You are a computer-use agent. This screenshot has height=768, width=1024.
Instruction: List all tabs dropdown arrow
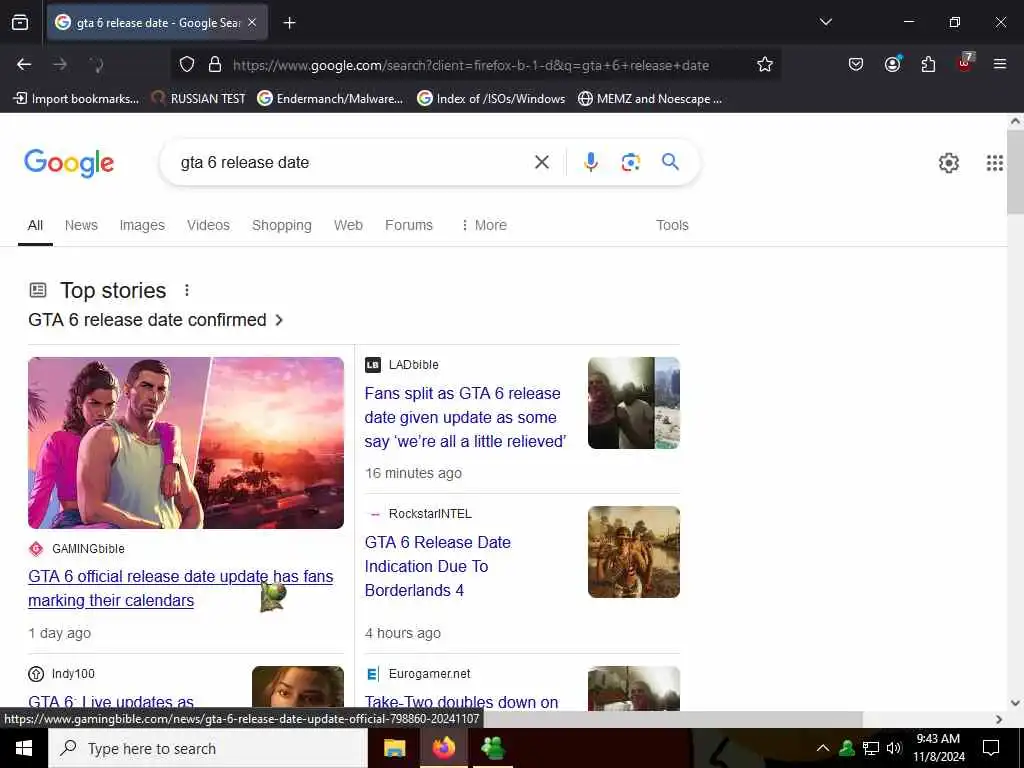click(825, 22)
